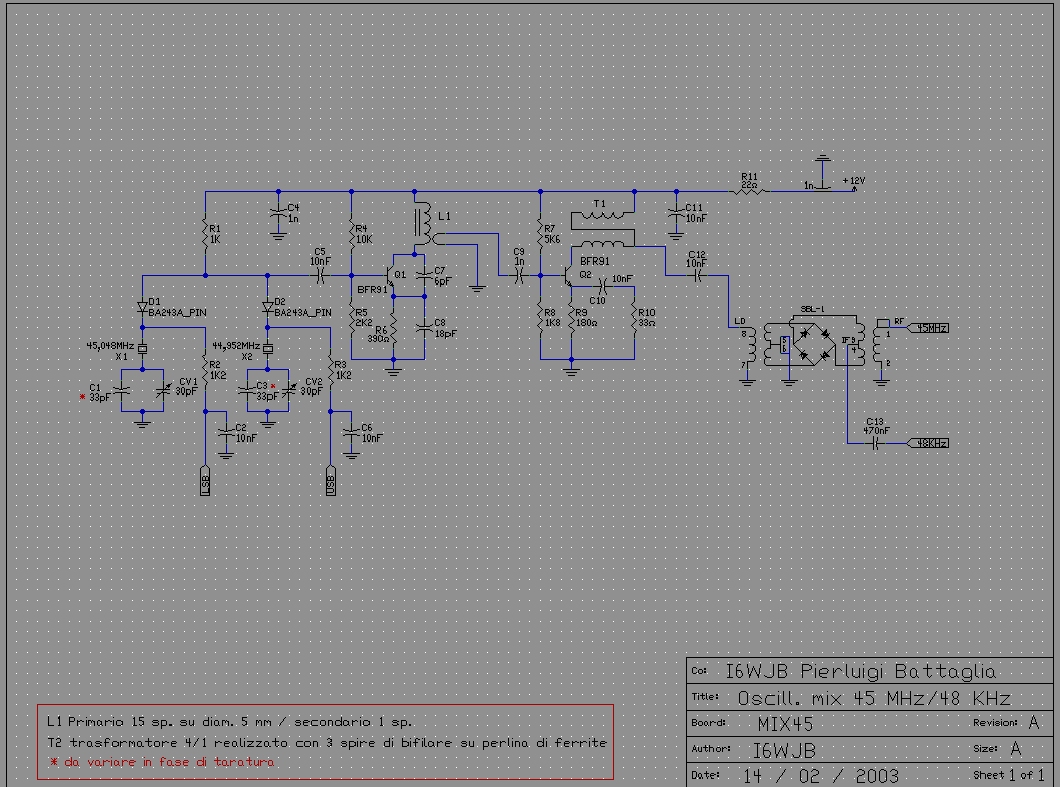1060x787 pixels.
Task: Select resistor R11 symbol near +12V
Action: 749,191
